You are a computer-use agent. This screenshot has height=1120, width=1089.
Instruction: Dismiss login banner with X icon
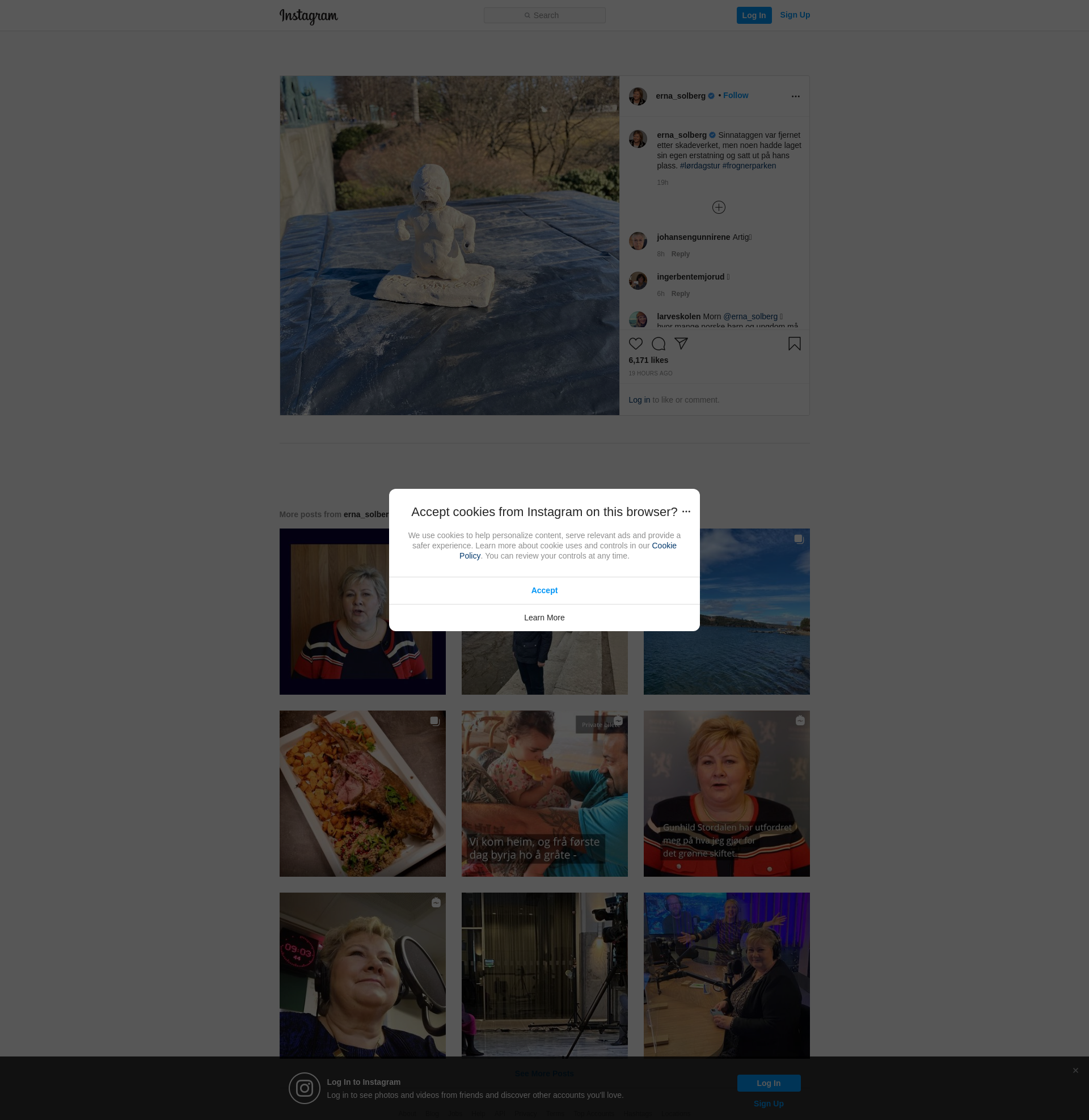[x=1075, y=1070]
